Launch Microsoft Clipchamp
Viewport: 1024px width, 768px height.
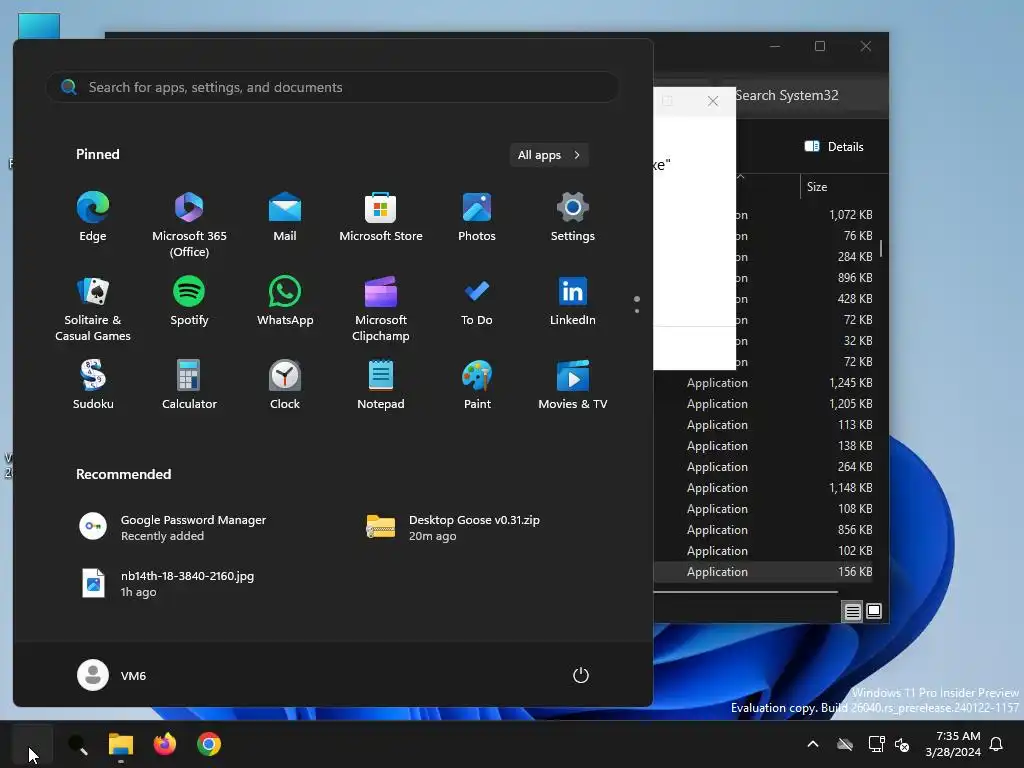381,309
